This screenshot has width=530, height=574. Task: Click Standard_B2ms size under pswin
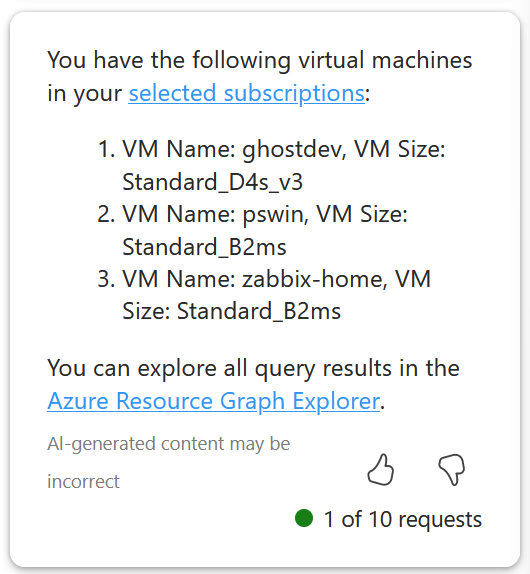point(204,247)
